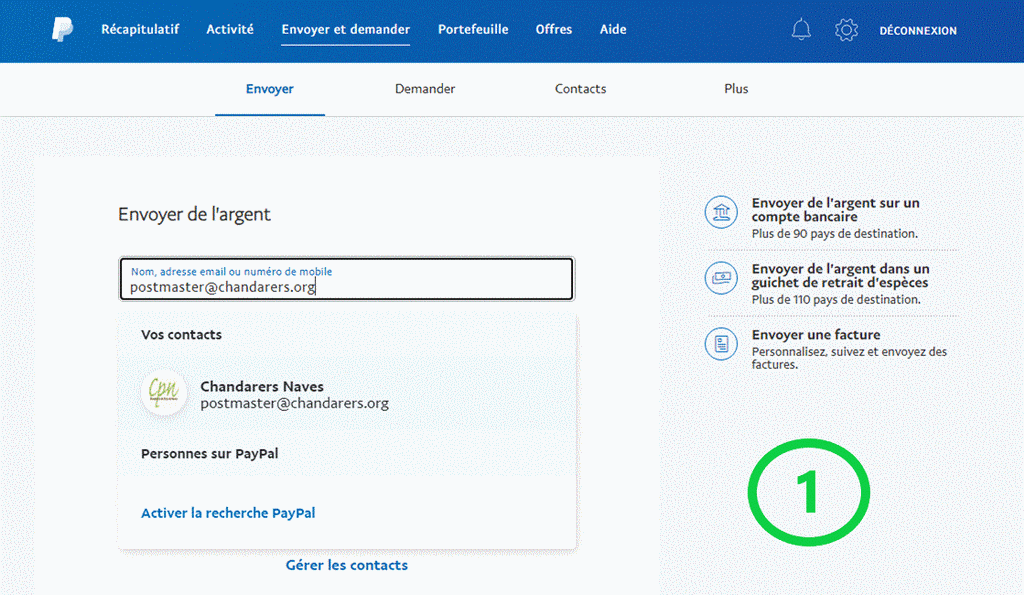1024x595 pixels.
Task: Open the Récapitulatif menu item
Action: (140, 30)
